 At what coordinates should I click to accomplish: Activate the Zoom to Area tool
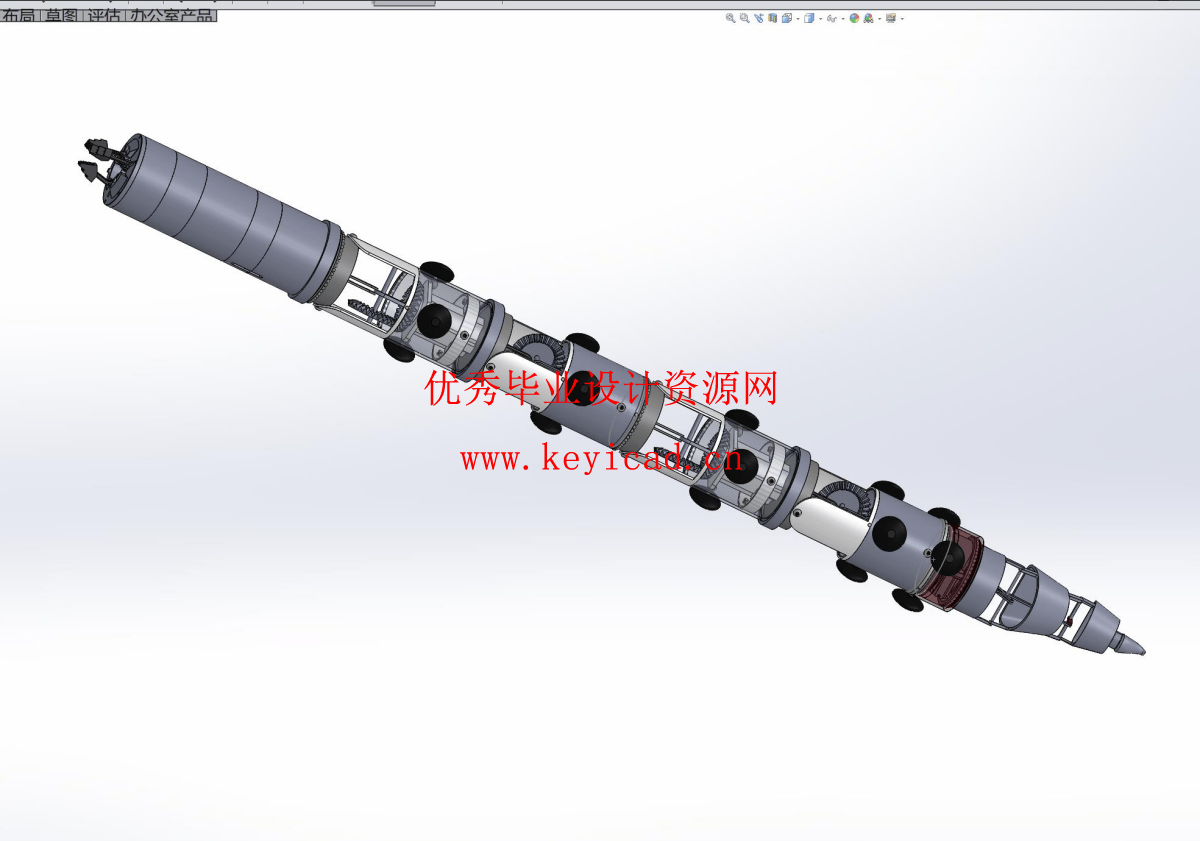(744, 18)
